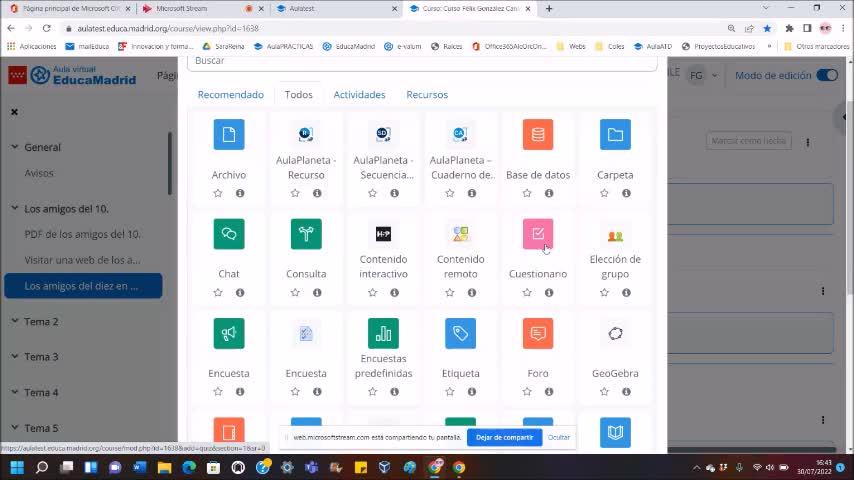The image size is (854, 480).
Task: Close the course index sidebar
Action: click(15, 112)
